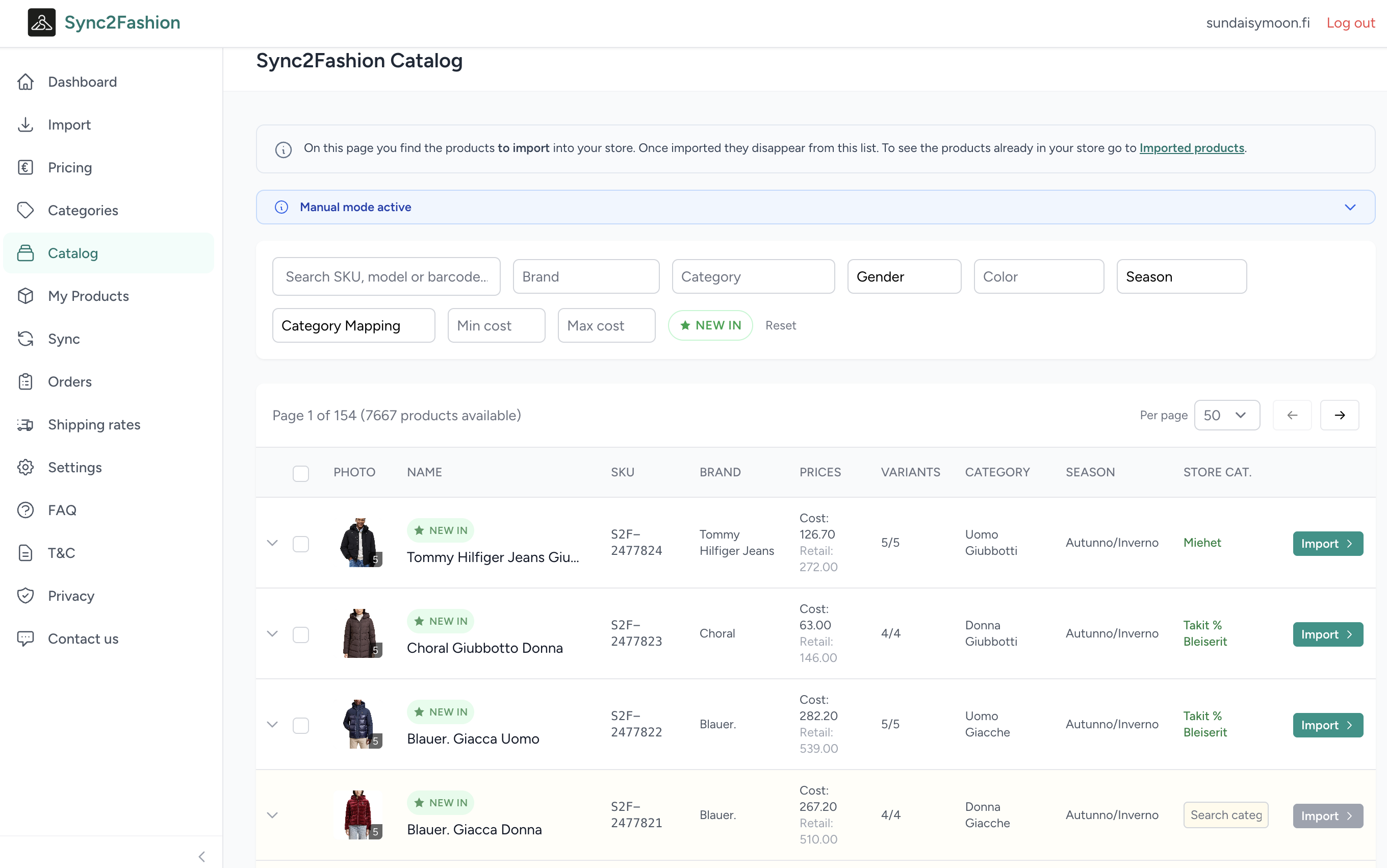1387x868 pixels.
Task: Click the Color filter field
Action: tap(1039, 277)
